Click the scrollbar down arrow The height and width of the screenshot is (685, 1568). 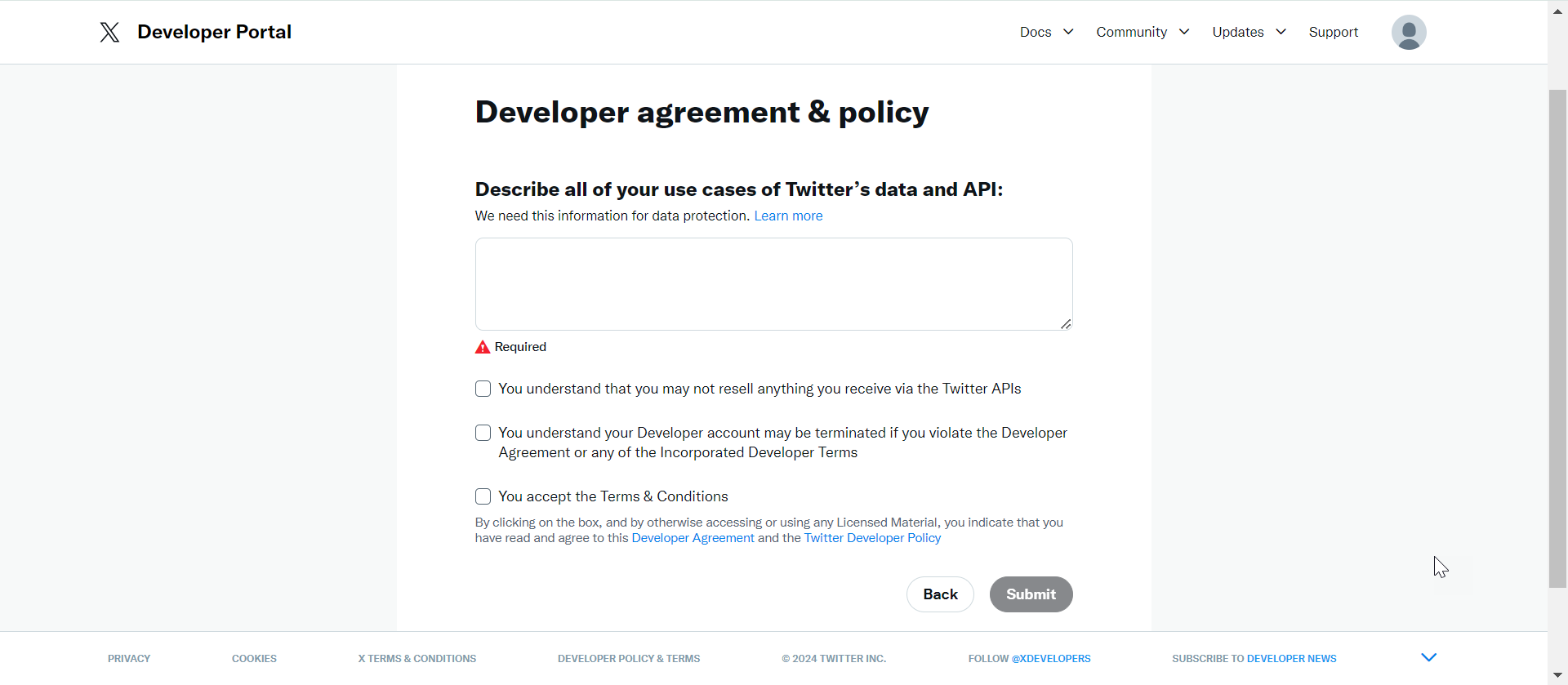1557,676
